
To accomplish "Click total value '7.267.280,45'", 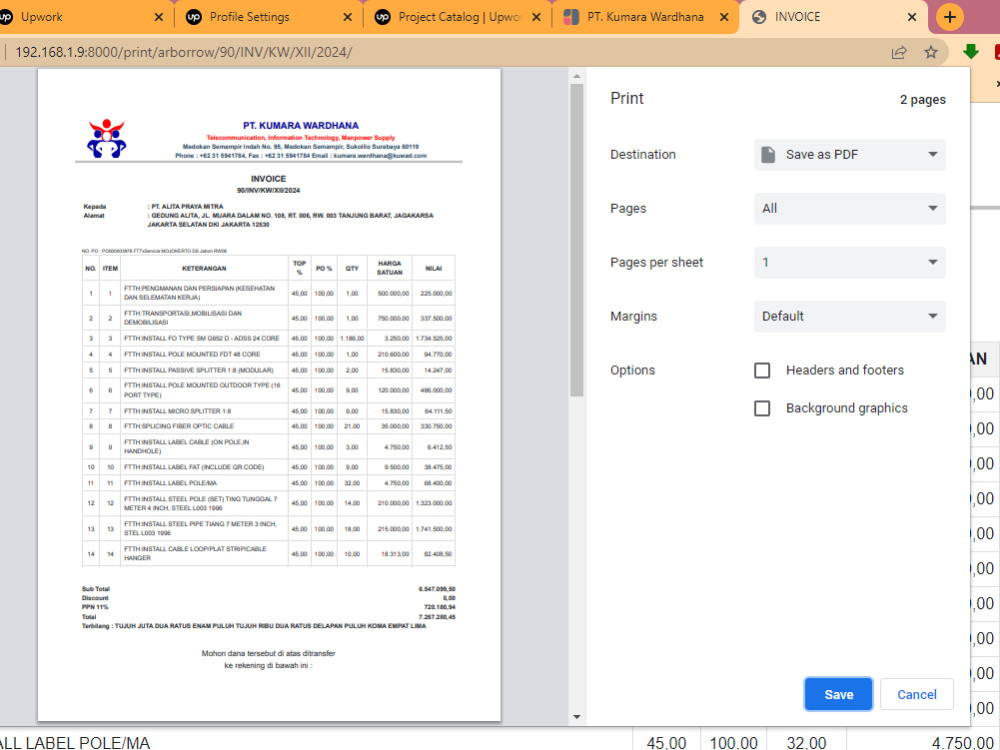I will tap(437, 617).
